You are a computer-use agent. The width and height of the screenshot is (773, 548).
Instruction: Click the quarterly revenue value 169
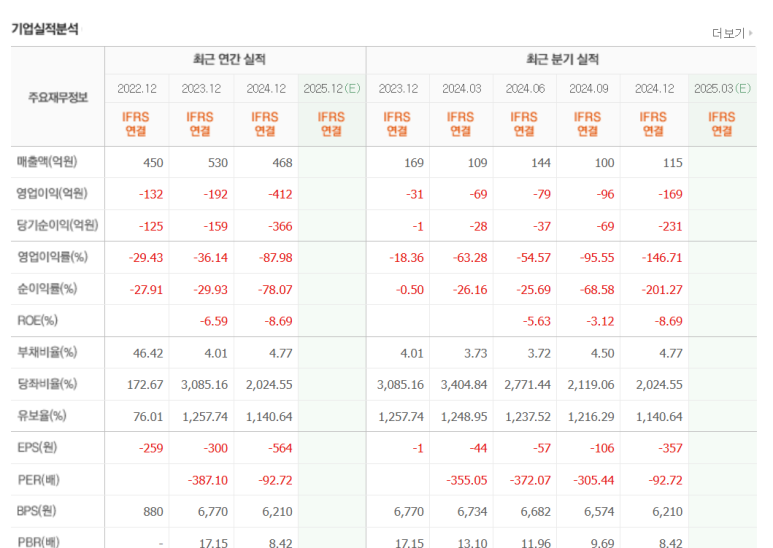pyautogui.click(x=414, y=163)
